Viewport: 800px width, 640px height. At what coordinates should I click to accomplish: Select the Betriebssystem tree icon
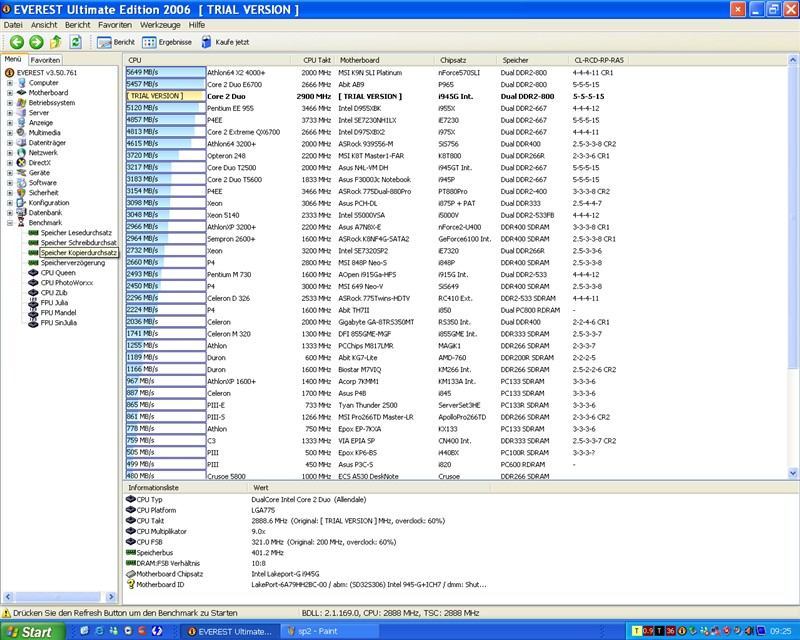click(x=21, y=103)
